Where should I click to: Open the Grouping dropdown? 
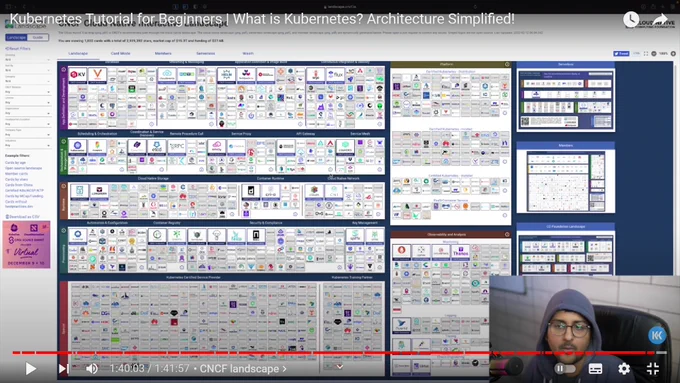(27, 59)
